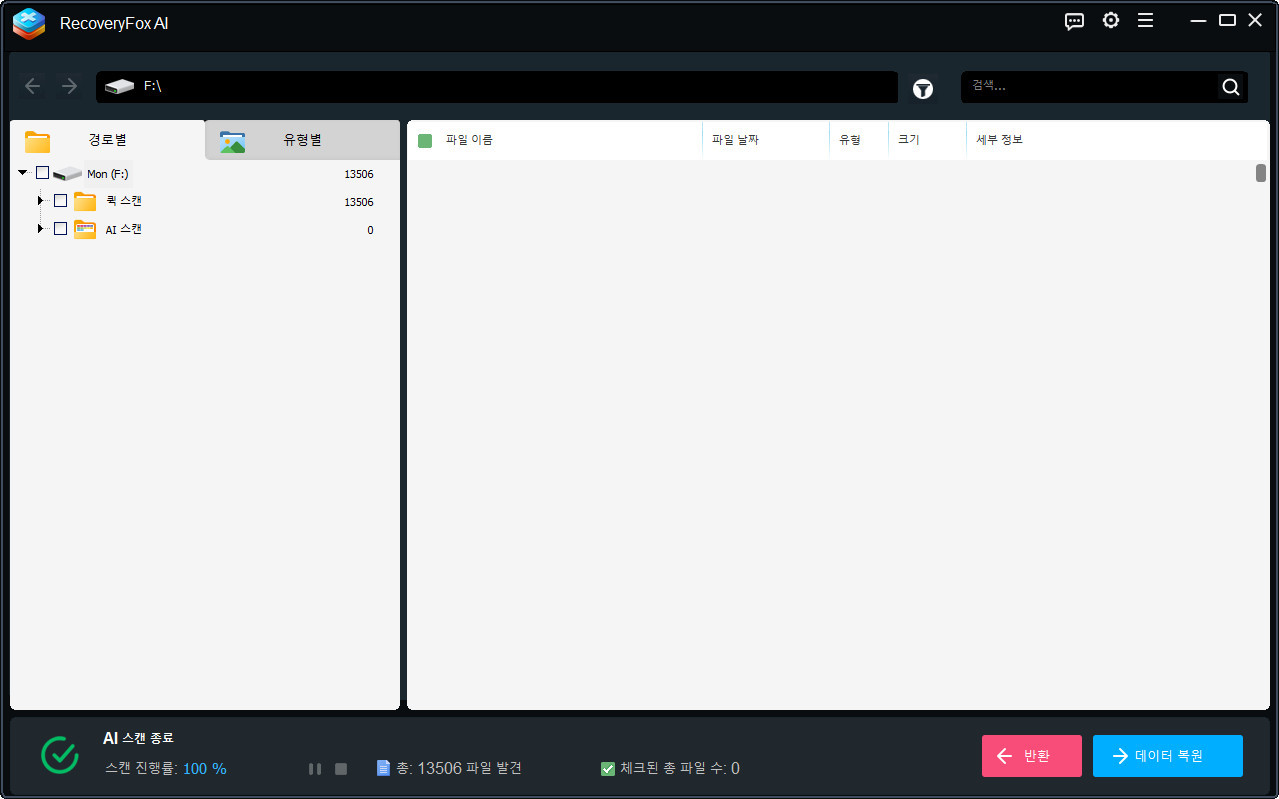The width and height of the screenshot is (1279, 799).
Task: Stop the scan with the stop icon
Action: pos(341,769)
